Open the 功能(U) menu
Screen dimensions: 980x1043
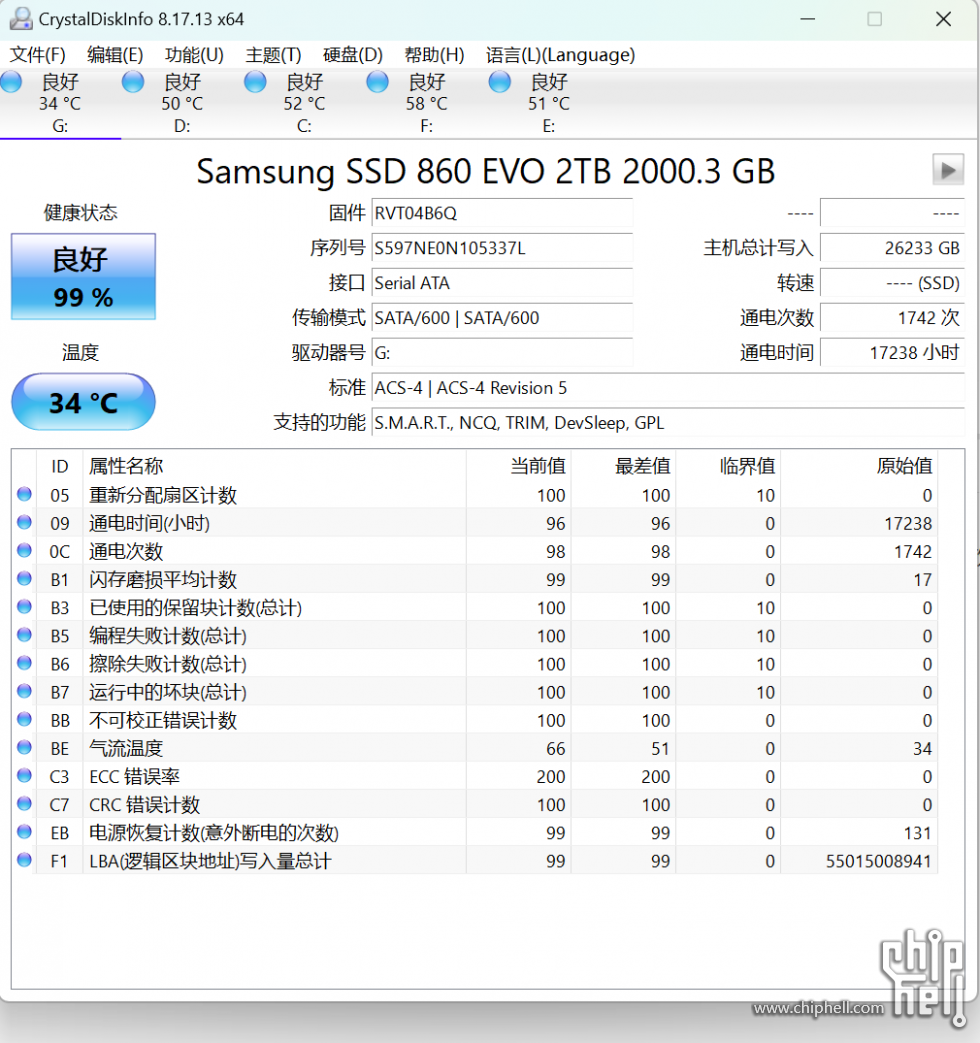[x=194, y=55]
